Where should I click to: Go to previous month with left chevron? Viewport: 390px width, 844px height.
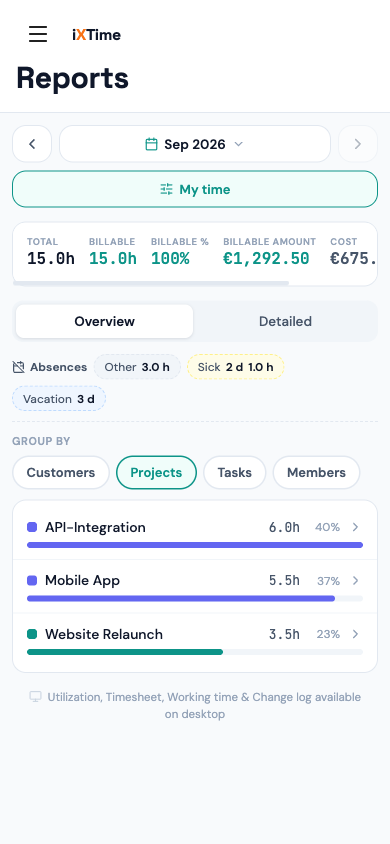click(32, 144)
